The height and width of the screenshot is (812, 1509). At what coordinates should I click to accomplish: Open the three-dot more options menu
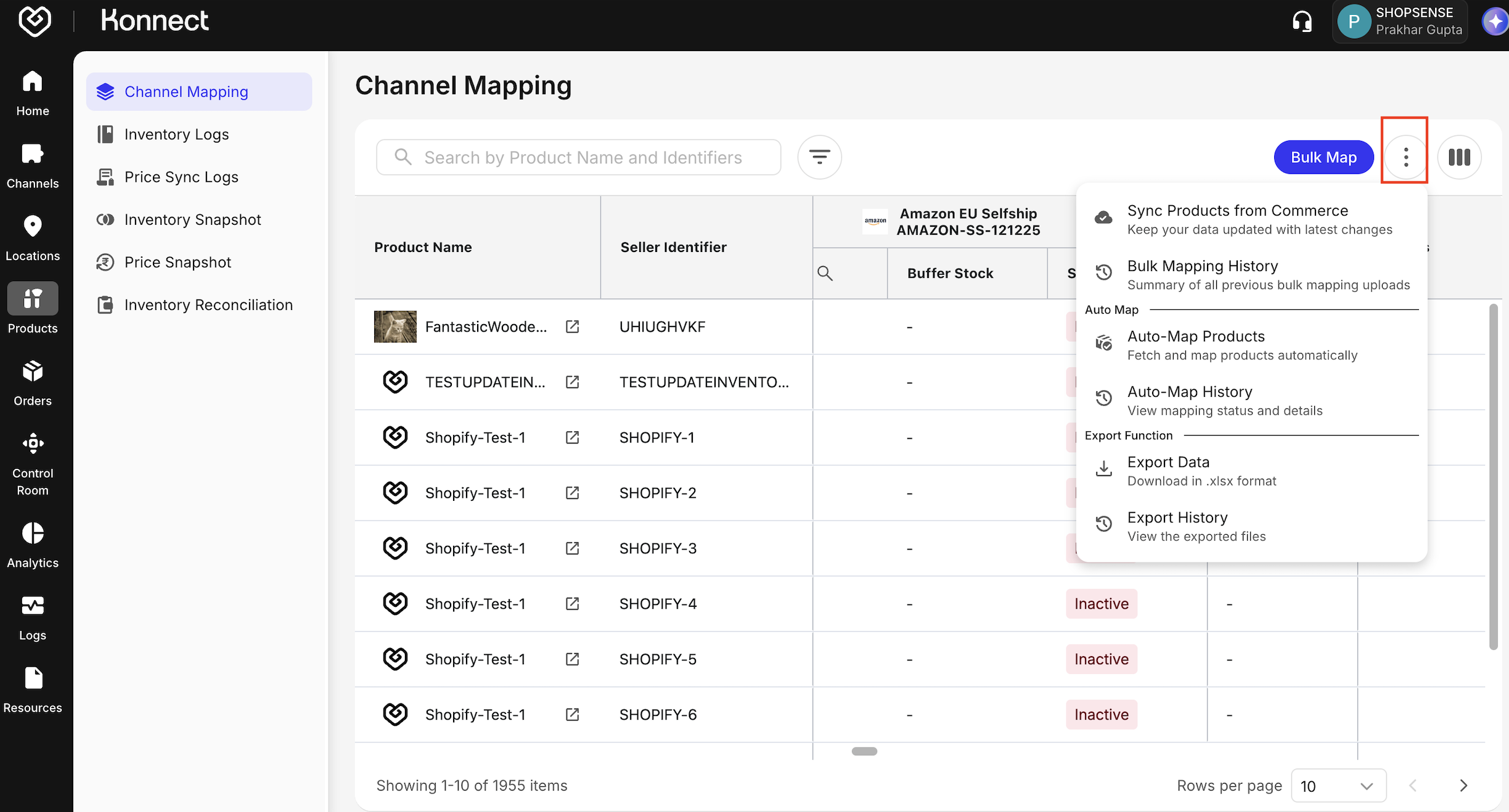(1405, 157)
